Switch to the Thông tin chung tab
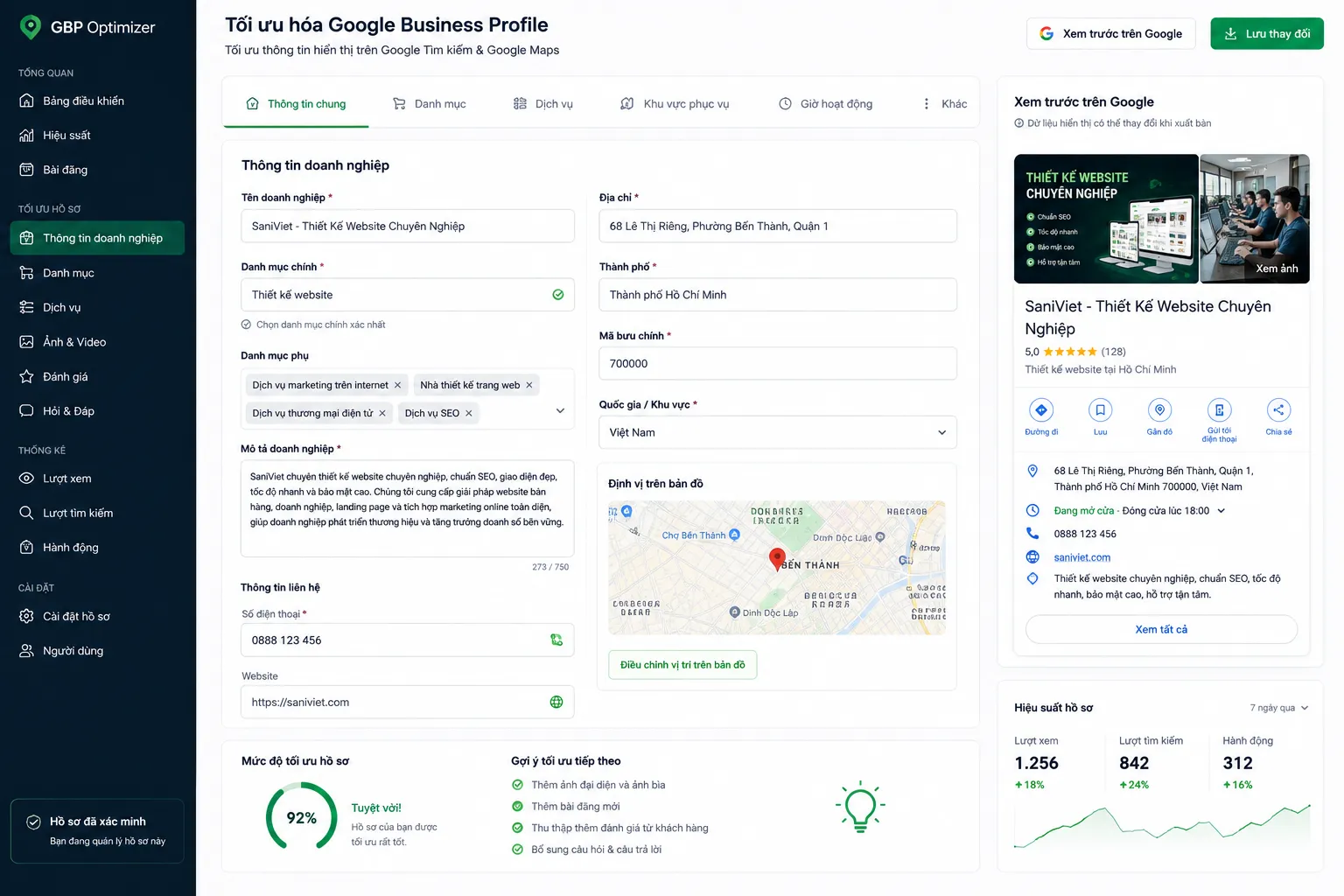 point(296,104)
